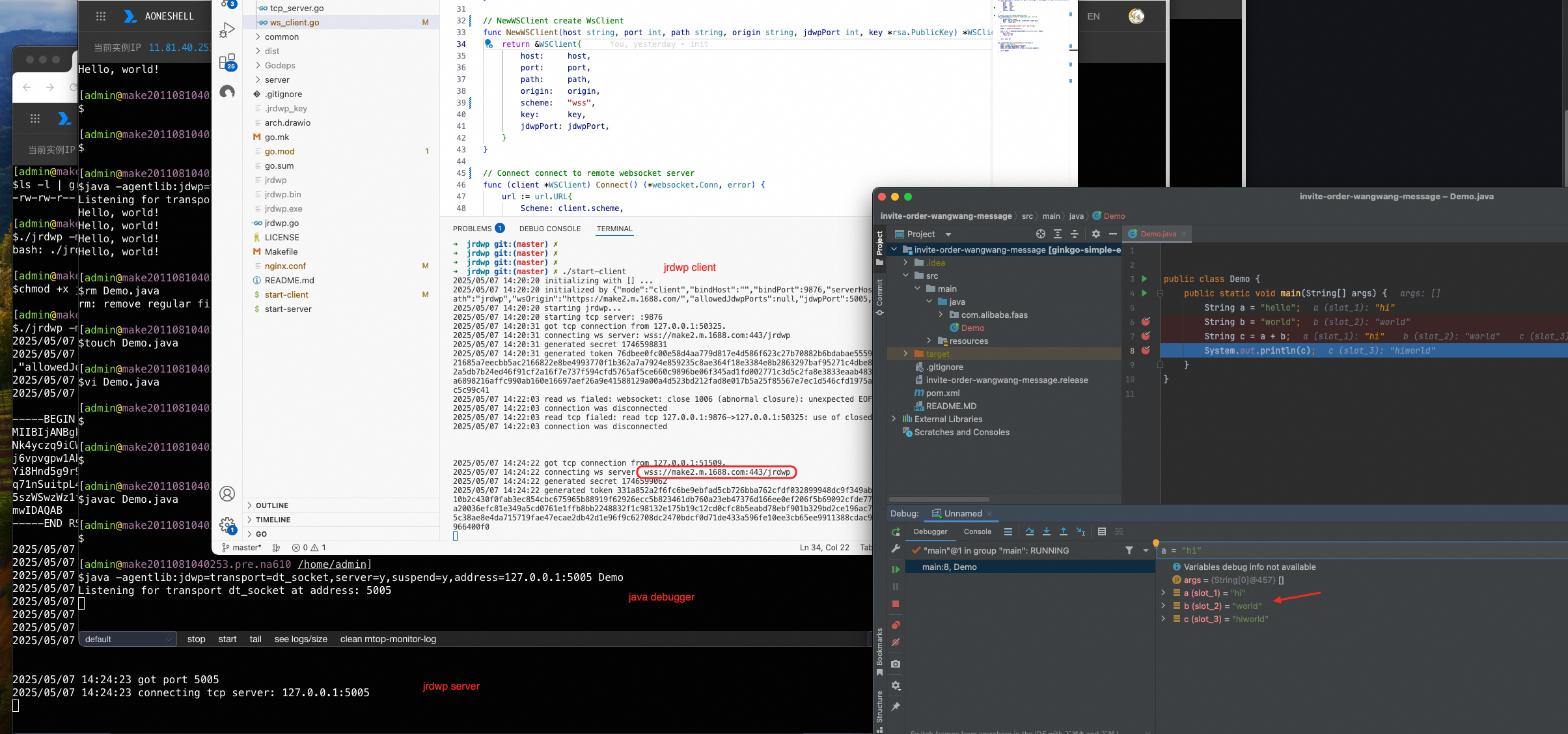Switch to Console tab in debugger
The height and width of the screenshot is (734, 1568).
(978, 531)
